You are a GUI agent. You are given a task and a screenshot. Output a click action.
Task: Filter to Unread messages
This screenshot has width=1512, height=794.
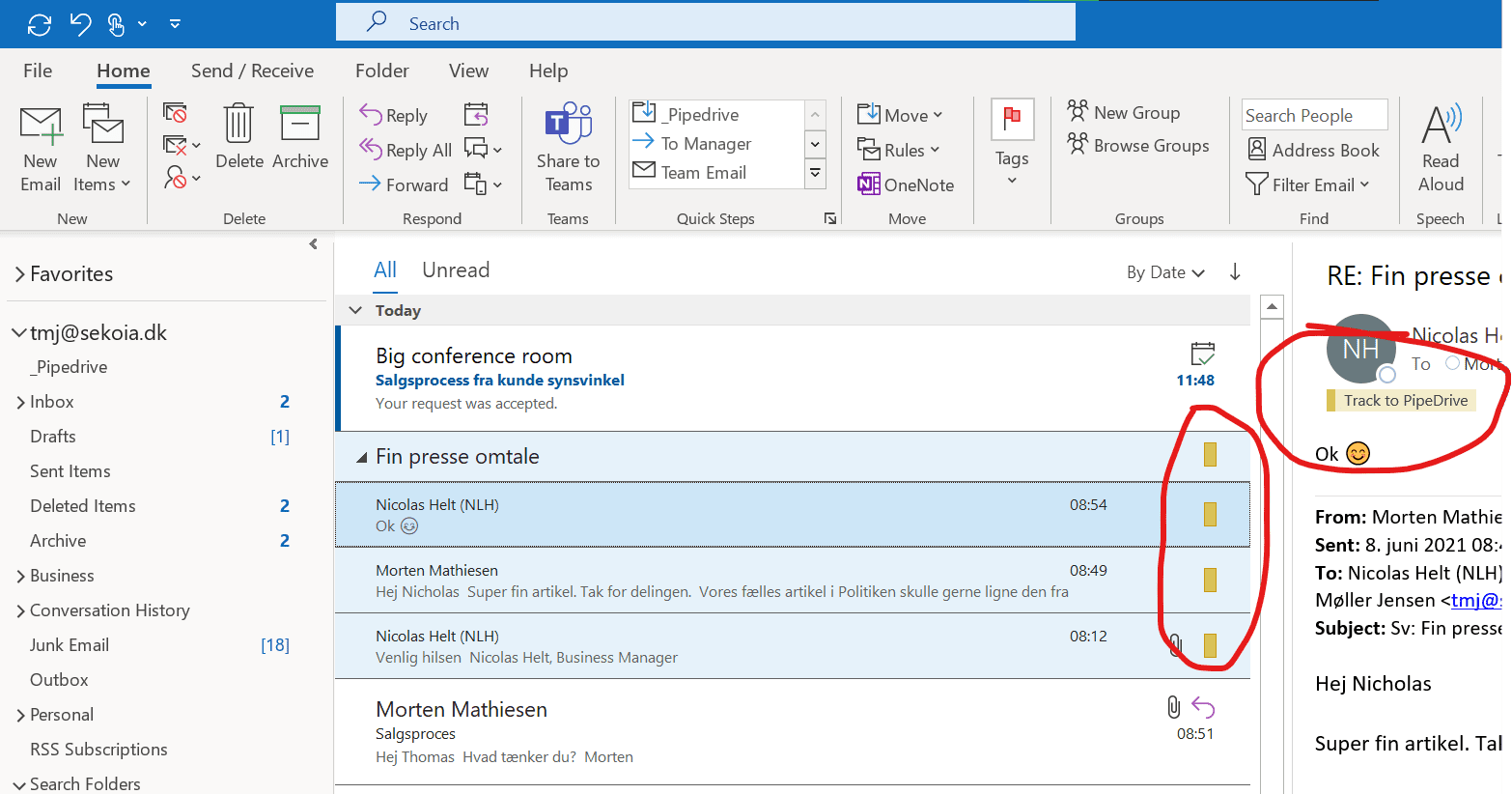456,270
